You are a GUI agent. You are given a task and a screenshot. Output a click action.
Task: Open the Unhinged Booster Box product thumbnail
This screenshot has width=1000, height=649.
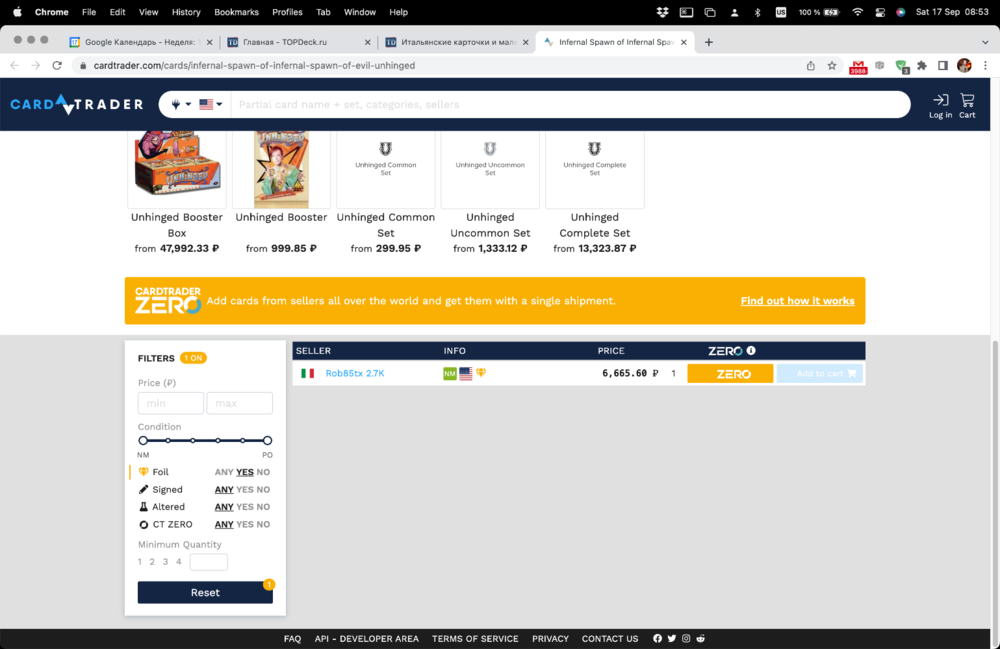coord(176,166)
